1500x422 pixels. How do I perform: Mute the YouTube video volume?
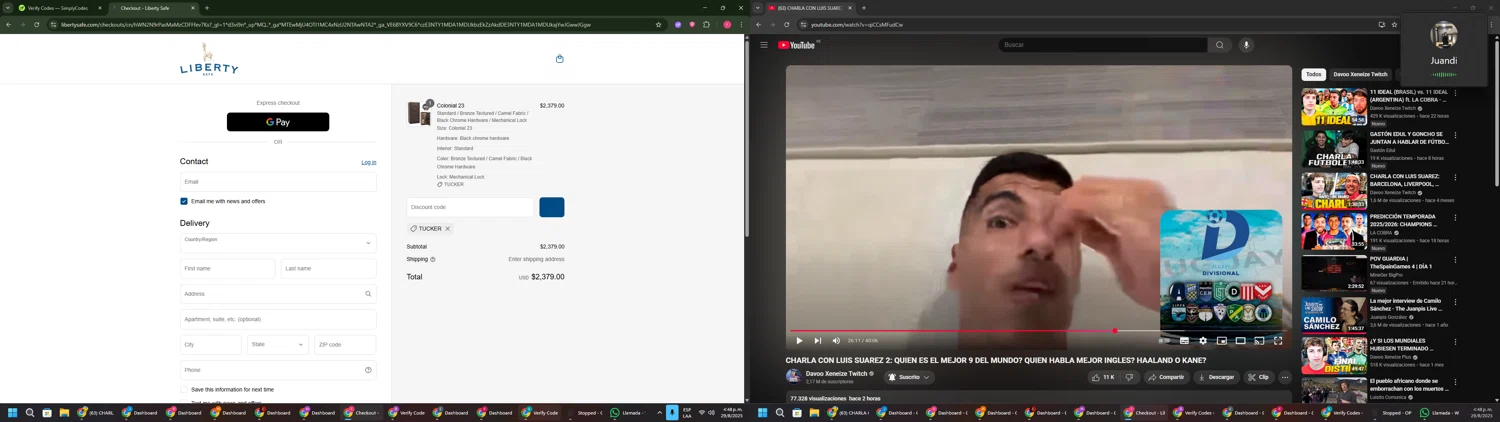pyautogui.click(x=836, y=341)
